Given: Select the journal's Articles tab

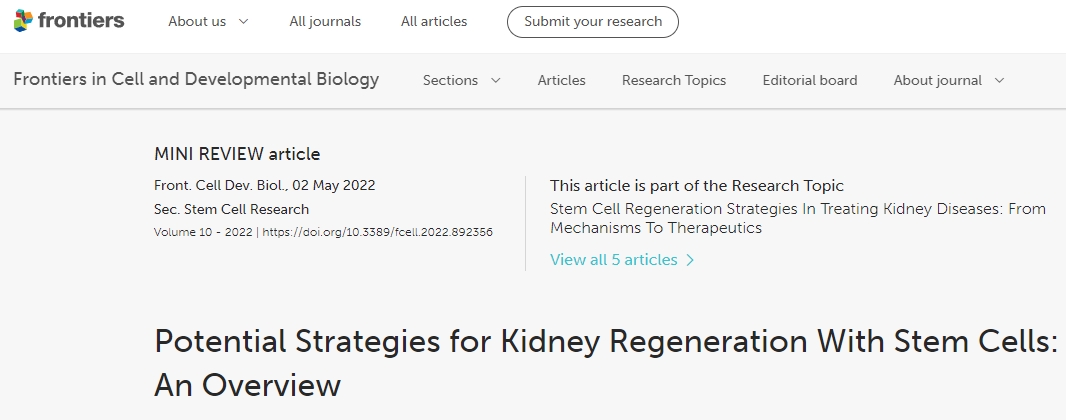Looking at the screenshot, I should point(562,81).
